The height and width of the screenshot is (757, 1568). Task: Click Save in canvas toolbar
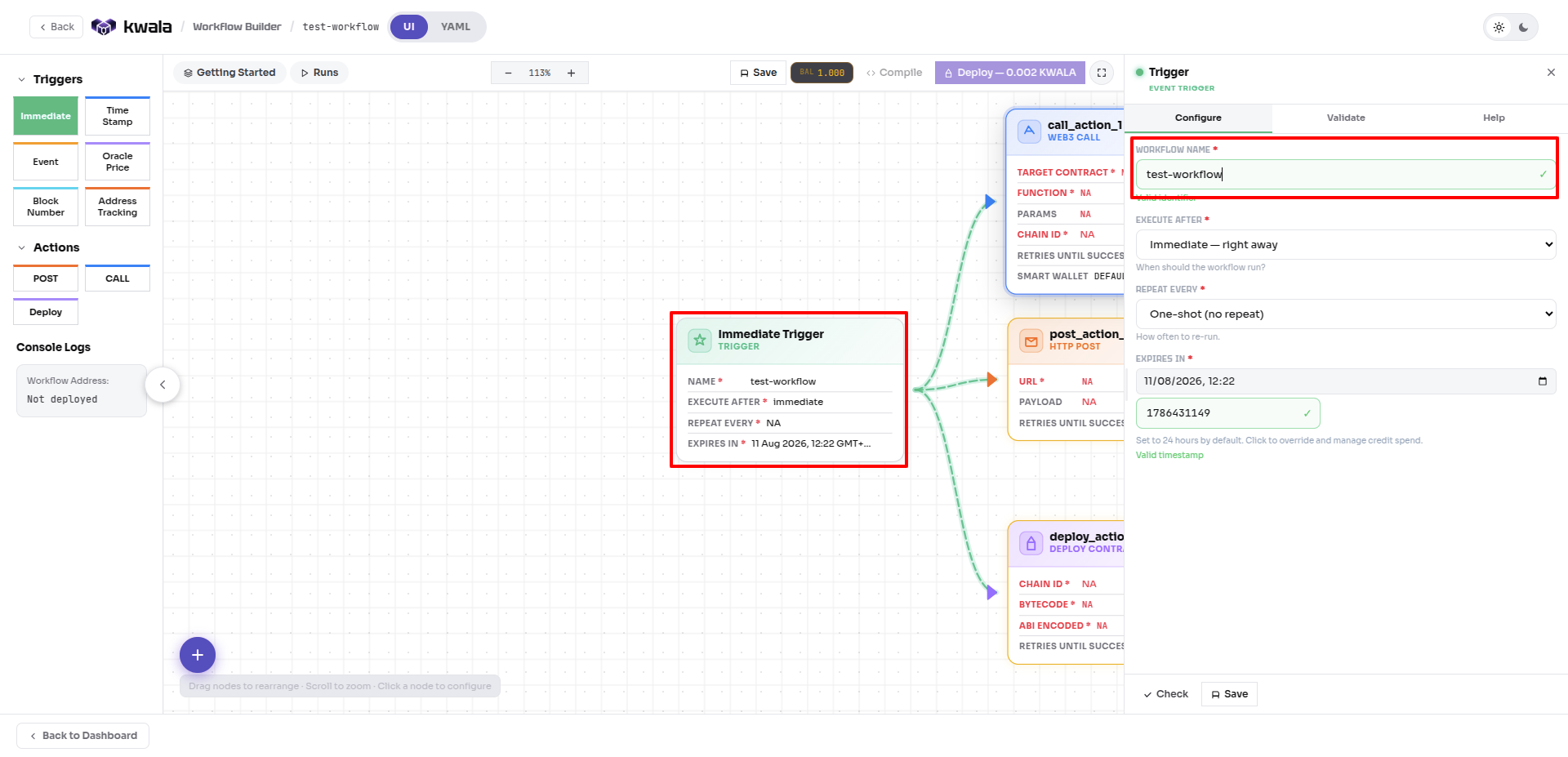(x=759, y=73)
